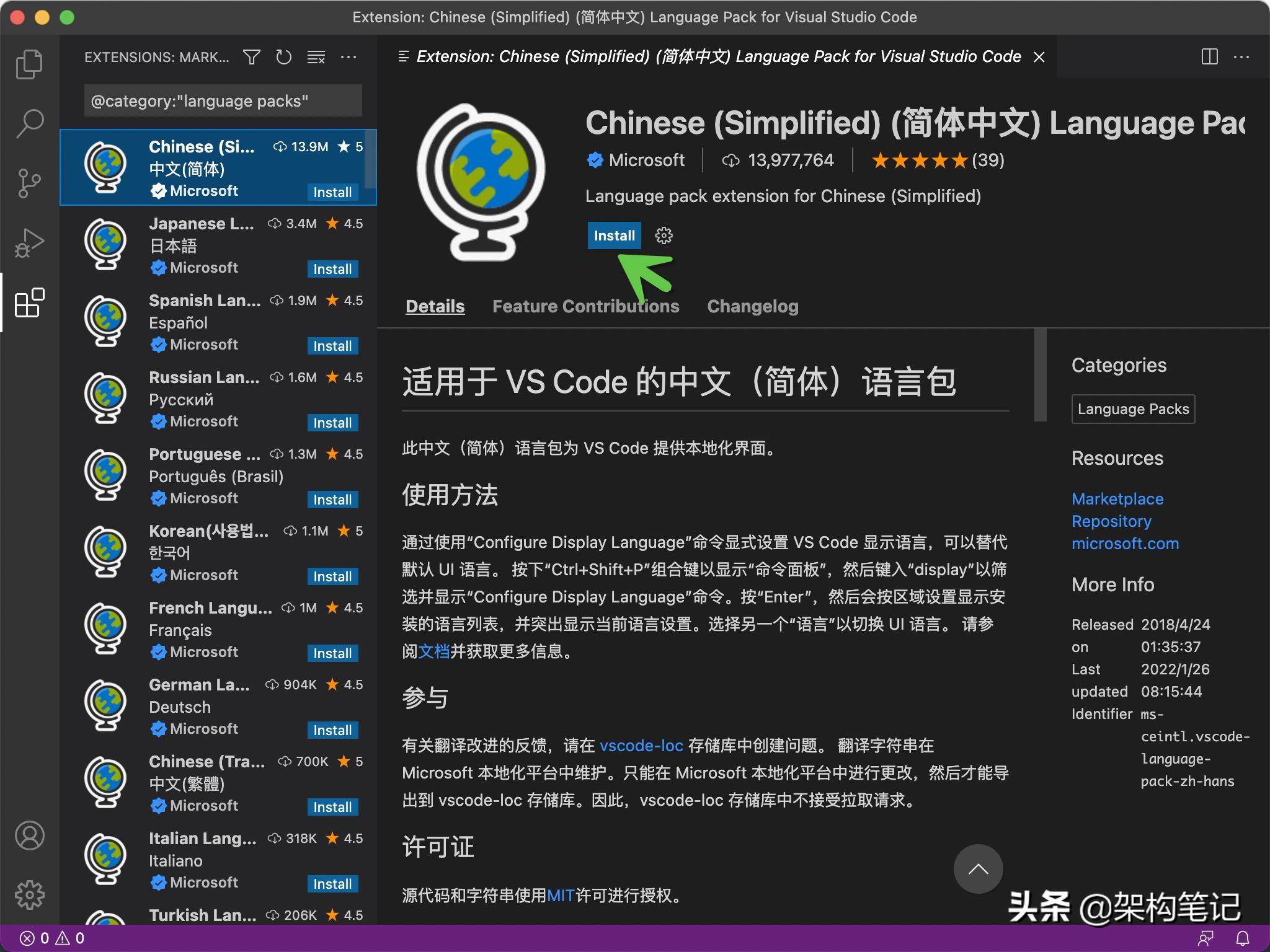Click the extensions search input field
The image size is (1270, 952).
[223, 100]
